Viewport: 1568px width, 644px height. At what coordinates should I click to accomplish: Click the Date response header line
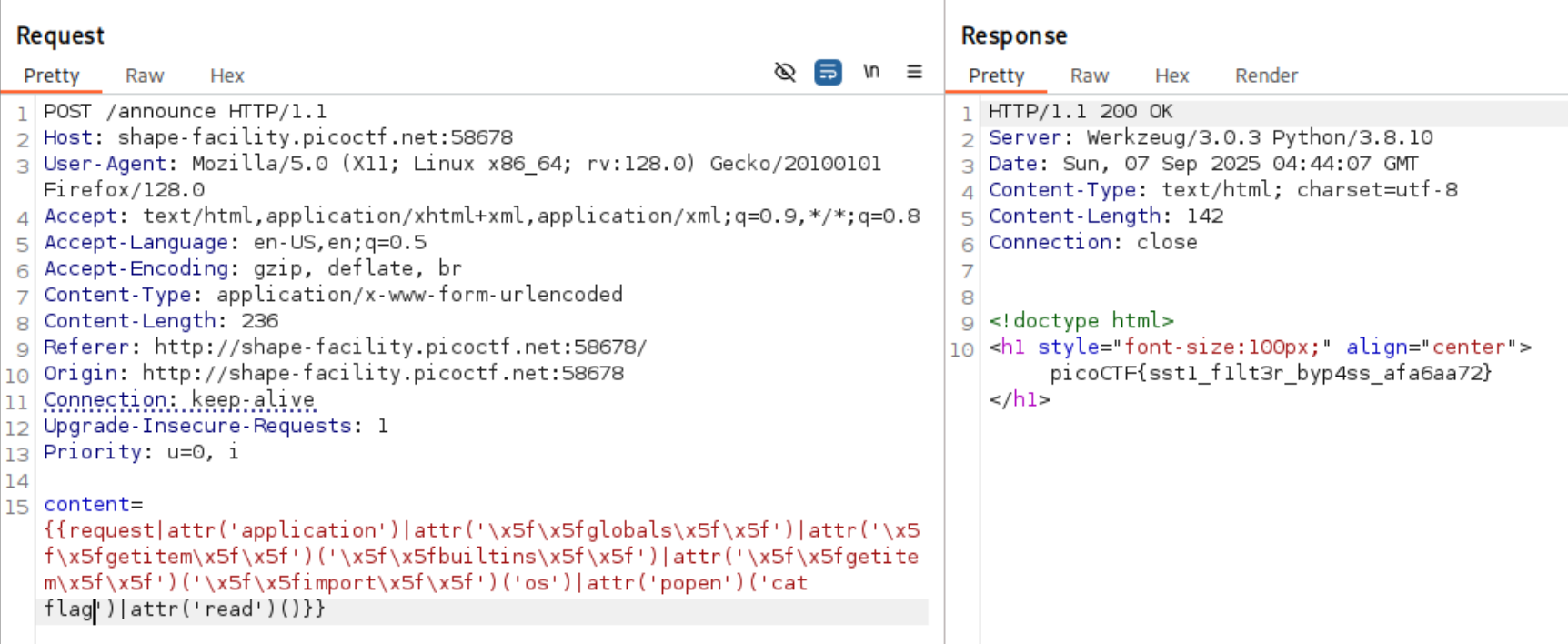1203,164
